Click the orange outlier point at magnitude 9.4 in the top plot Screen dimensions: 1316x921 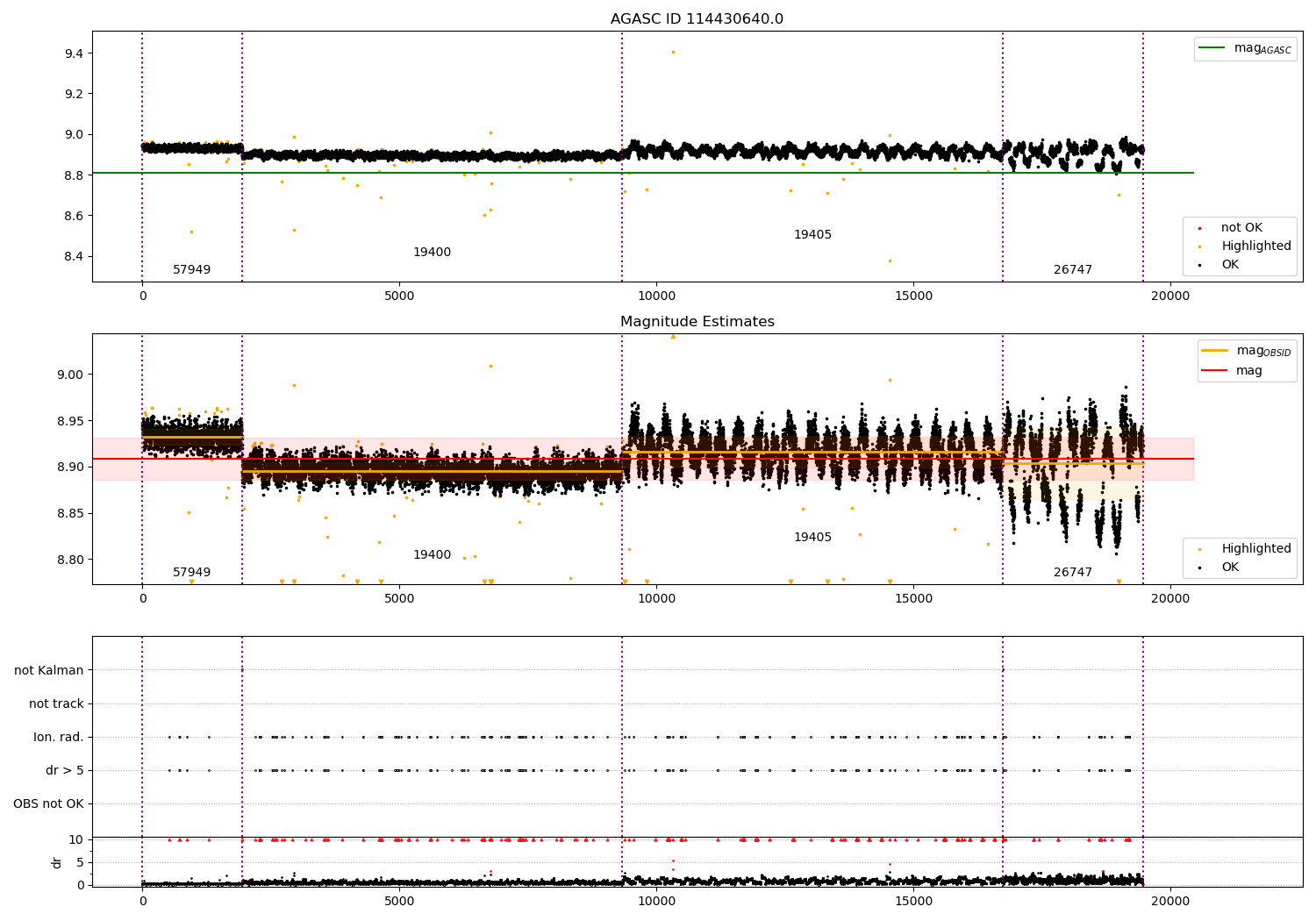point(673,53)
